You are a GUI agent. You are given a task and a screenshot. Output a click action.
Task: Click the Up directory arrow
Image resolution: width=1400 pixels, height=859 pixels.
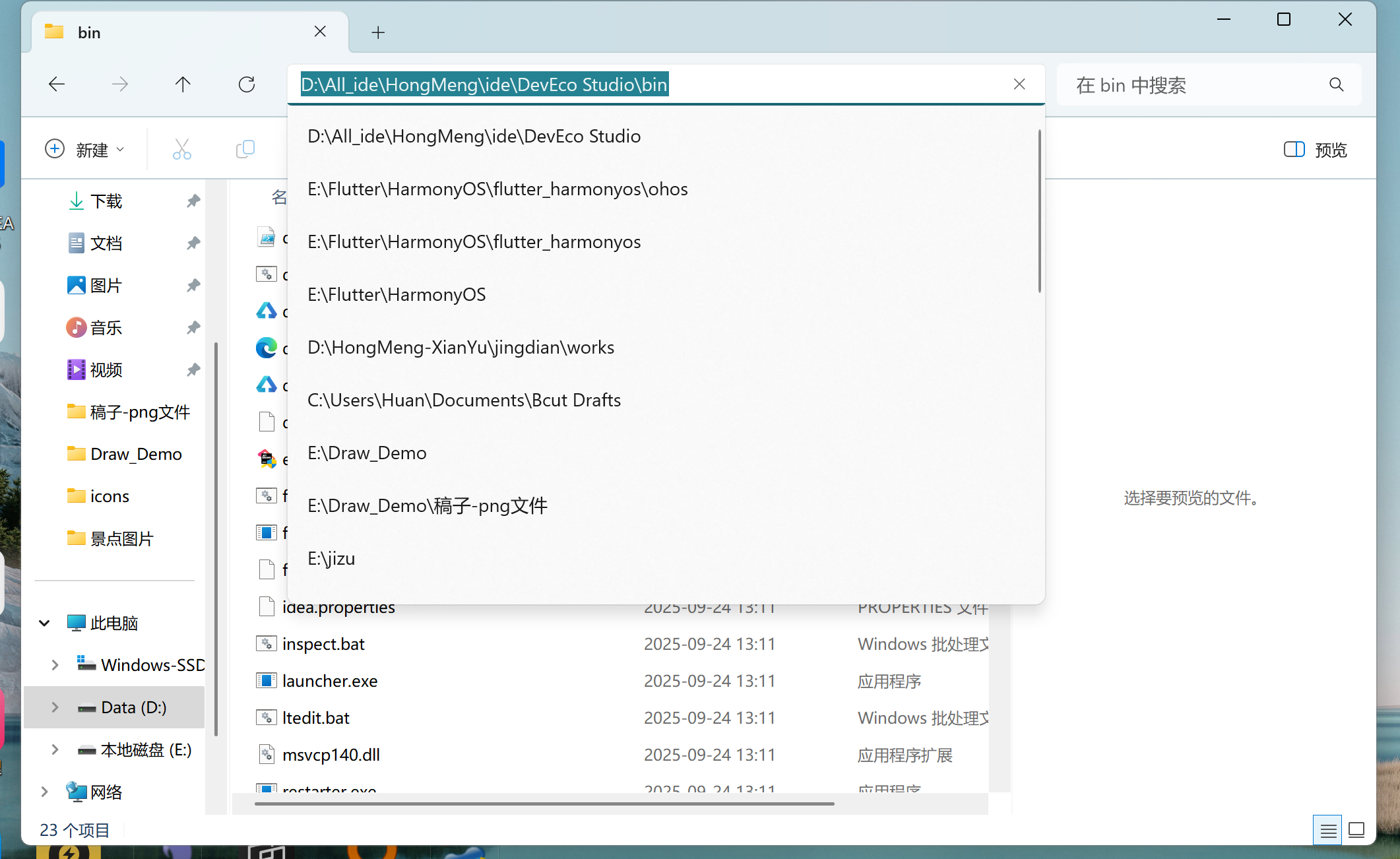pos(183,84)
